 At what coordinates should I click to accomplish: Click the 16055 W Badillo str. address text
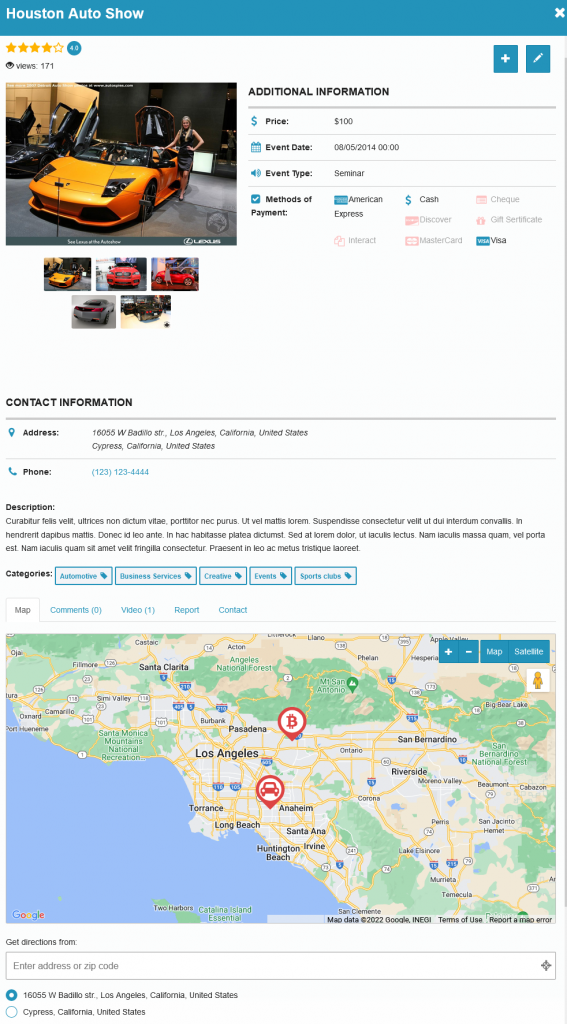pyautogui.click(x=200, y=432)
